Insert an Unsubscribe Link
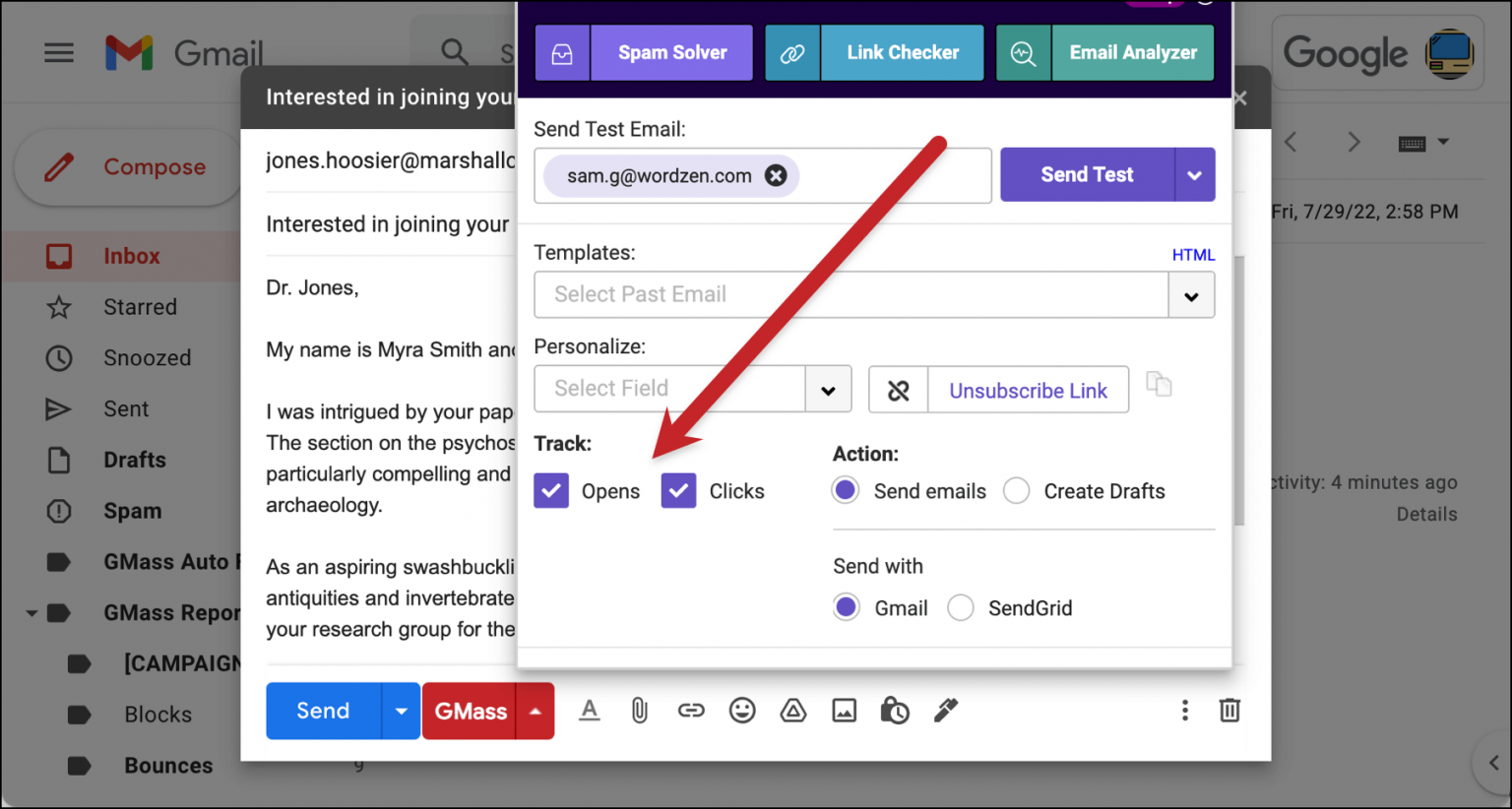 tap(1028, 390)
